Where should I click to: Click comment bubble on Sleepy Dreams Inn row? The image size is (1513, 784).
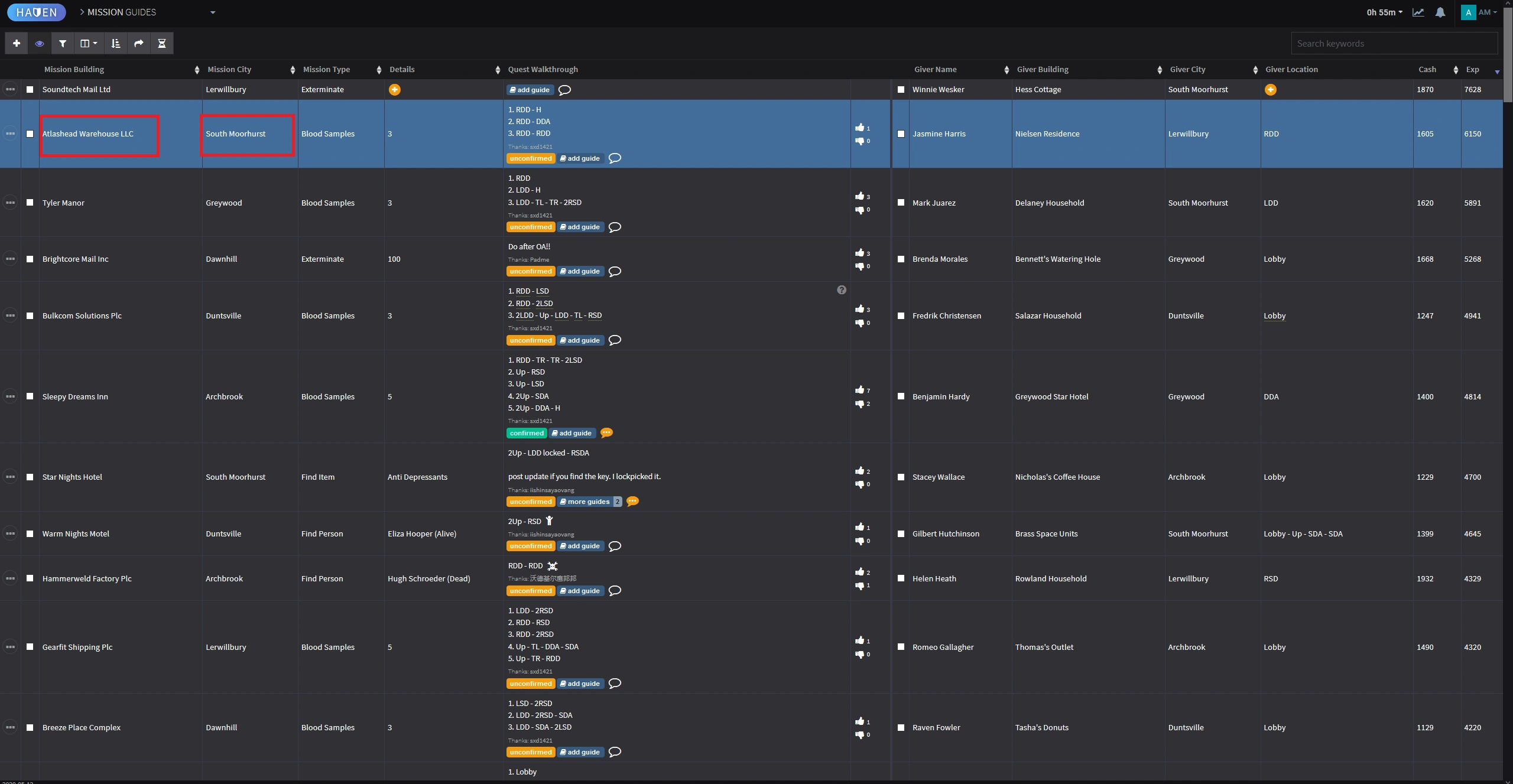[606, 433]
